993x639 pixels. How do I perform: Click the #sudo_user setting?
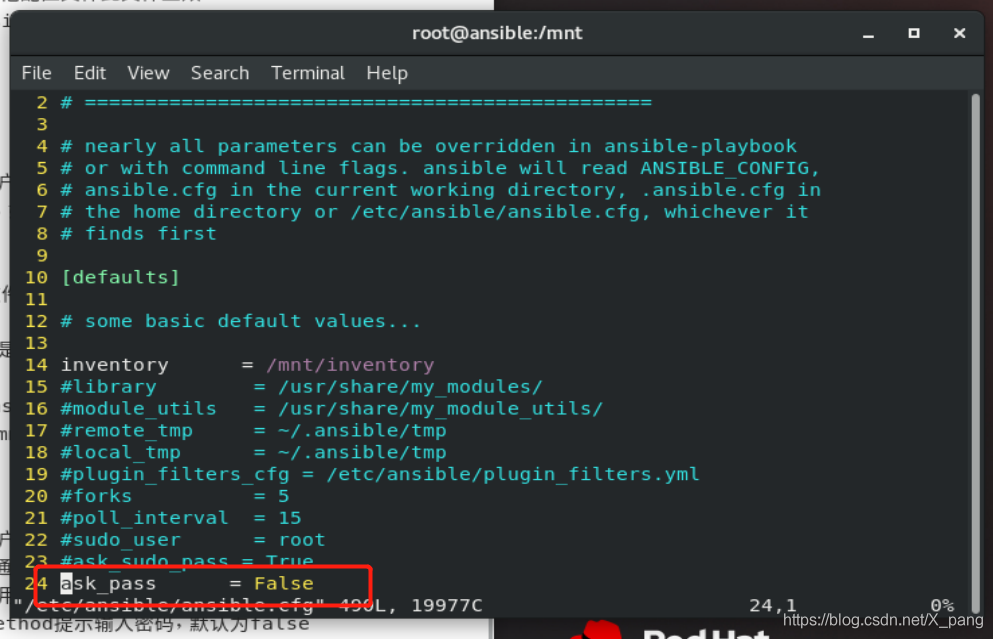pyautogui.click(x=120, y=540)
